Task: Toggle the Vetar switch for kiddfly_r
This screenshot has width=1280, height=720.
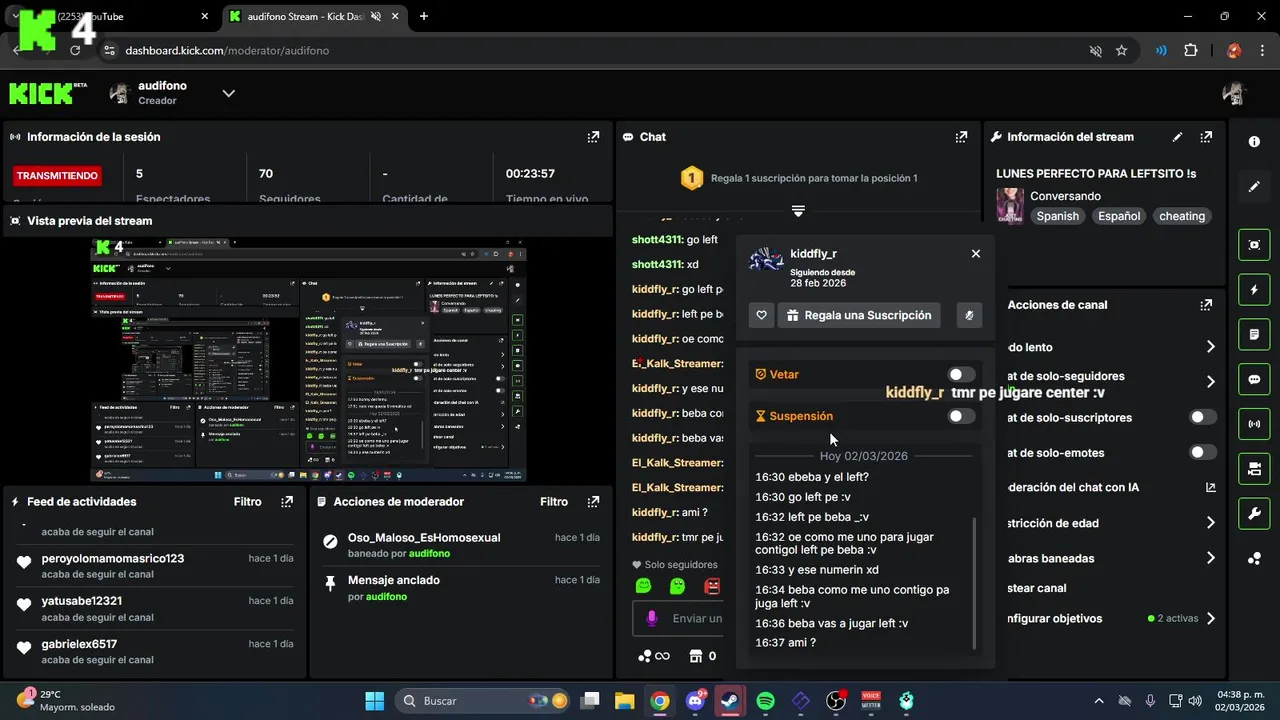Action: click(961, 374)
